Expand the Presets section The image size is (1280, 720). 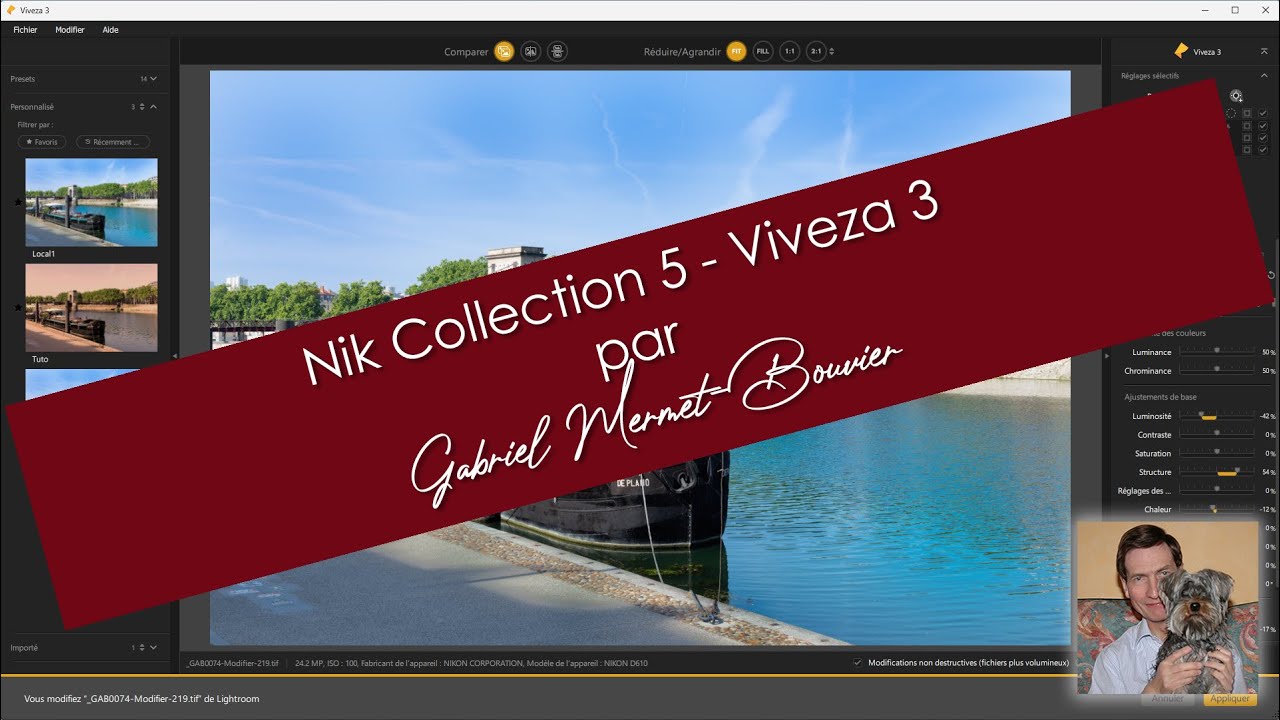(x=153, y=78)
